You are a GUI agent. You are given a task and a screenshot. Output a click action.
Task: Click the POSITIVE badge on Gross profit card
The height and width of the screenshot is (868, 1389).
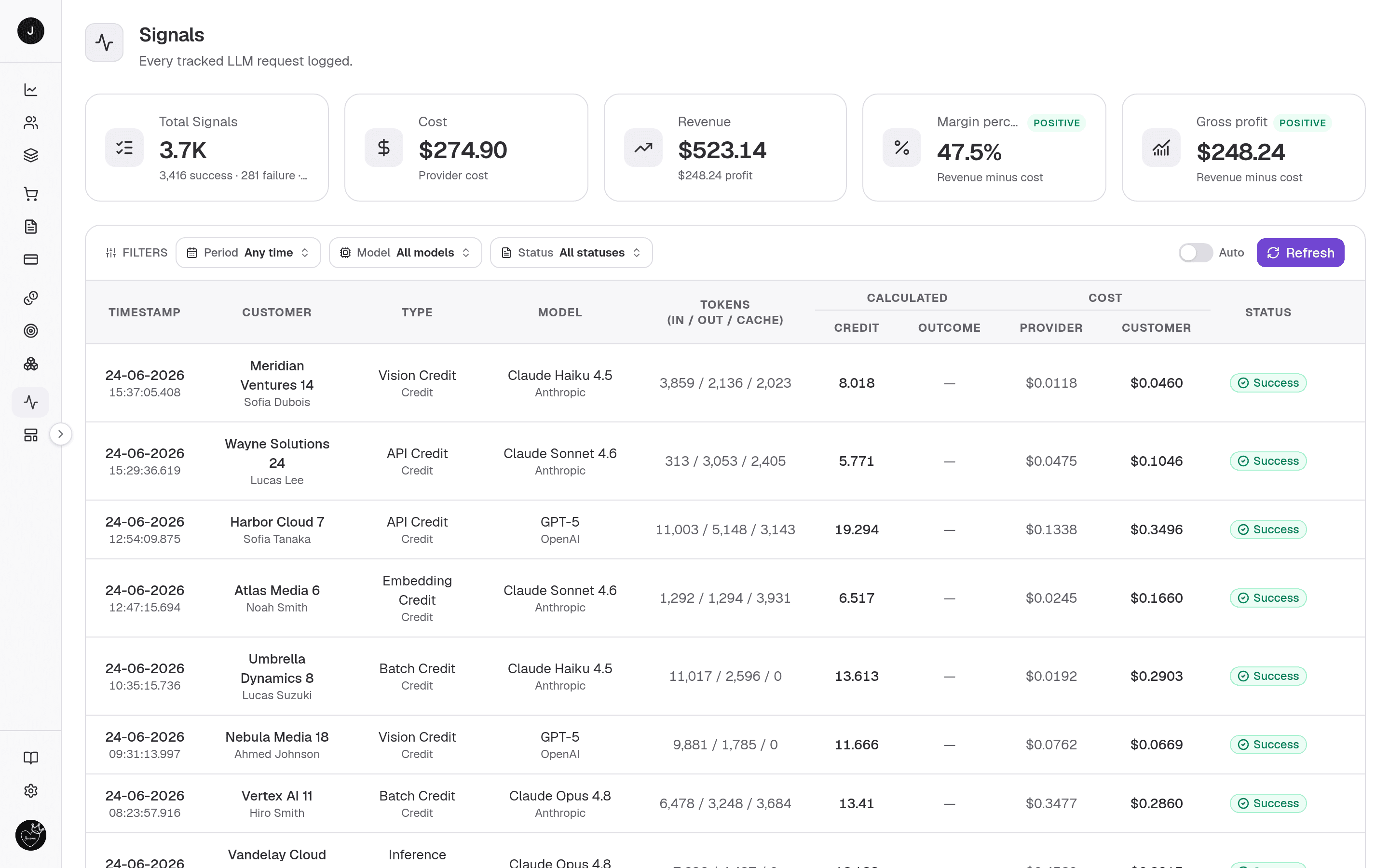[1302, 123]
